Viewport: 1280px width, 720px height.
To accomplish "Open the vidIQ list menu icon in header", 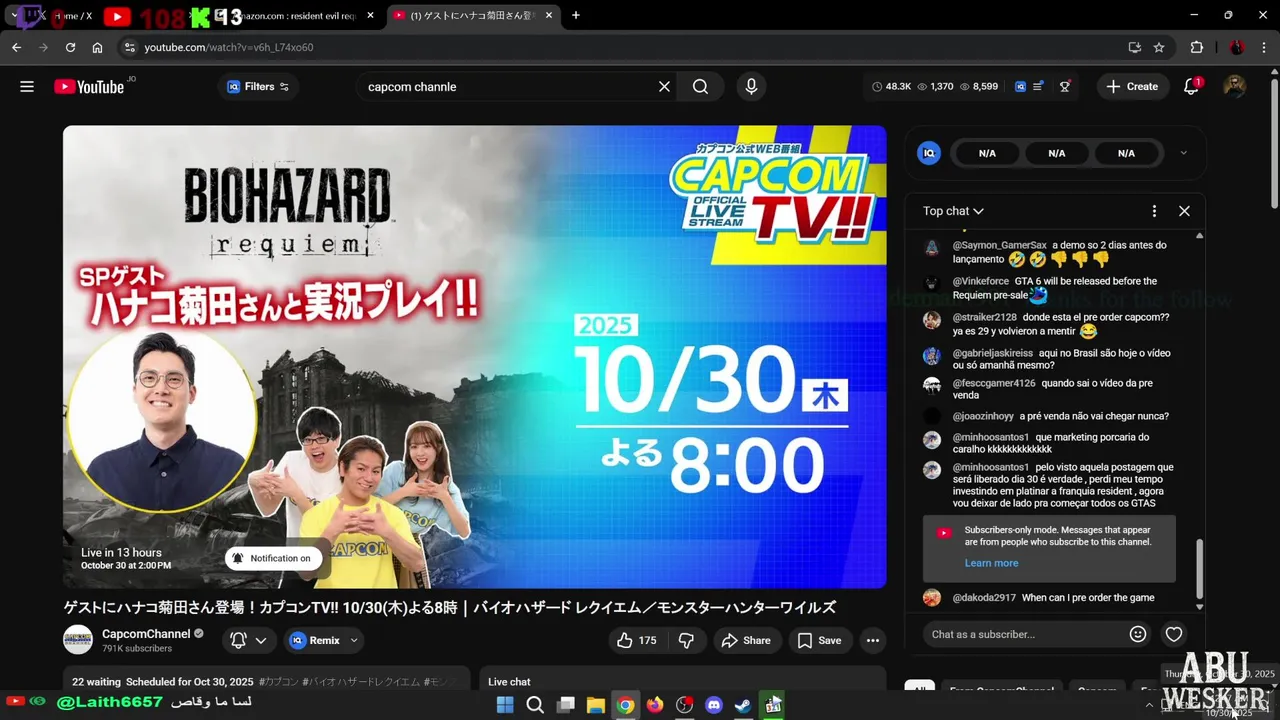I will coord(1038,87).
